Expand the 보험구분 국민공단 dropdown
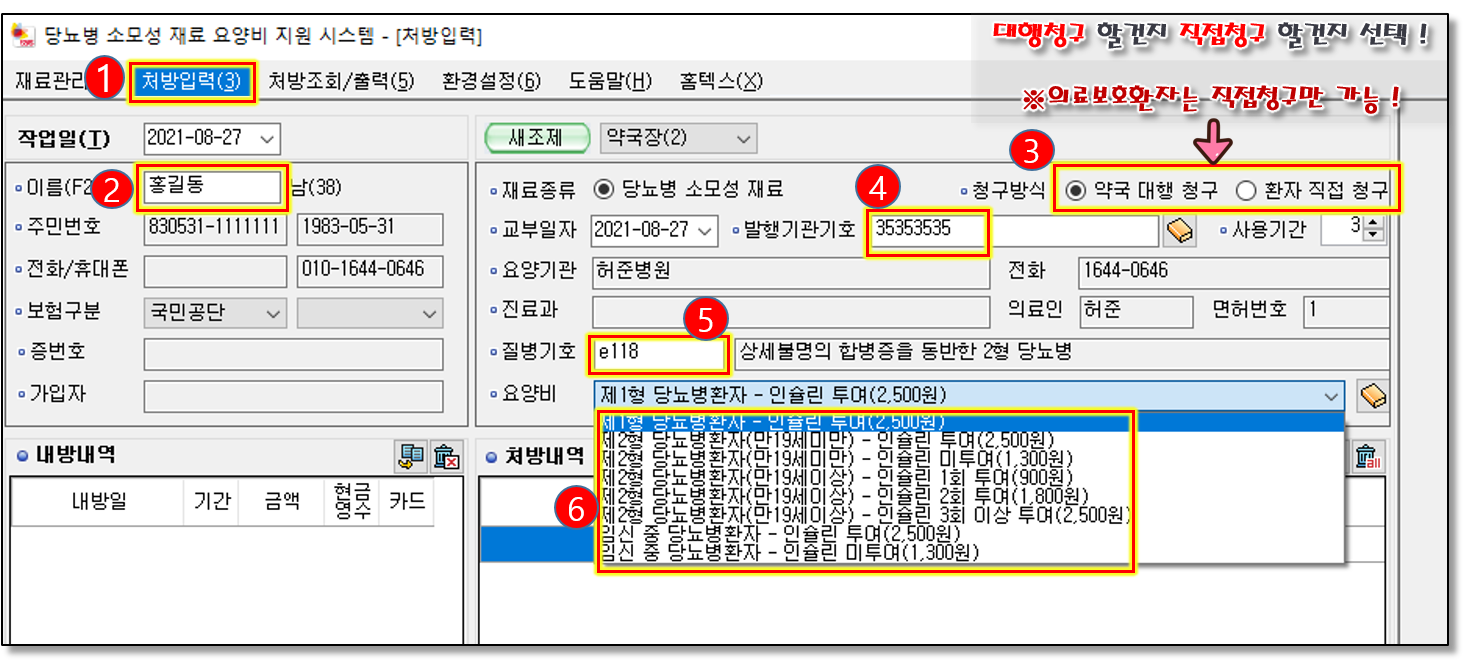The height and width of the screenshot is (662, 1465). tap(273, 314)
